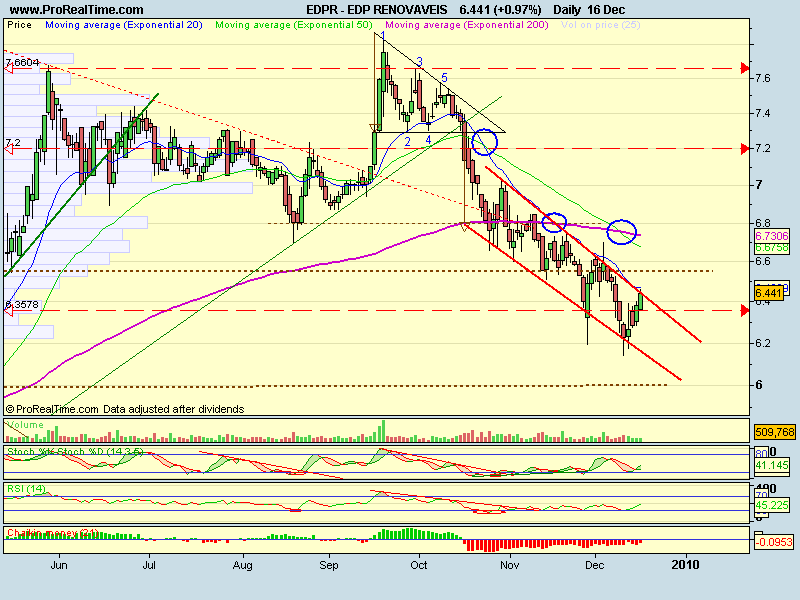The height and width of the screenshot is (600, 800).
Task: Click the Price panel label
Action: [19, 25]
